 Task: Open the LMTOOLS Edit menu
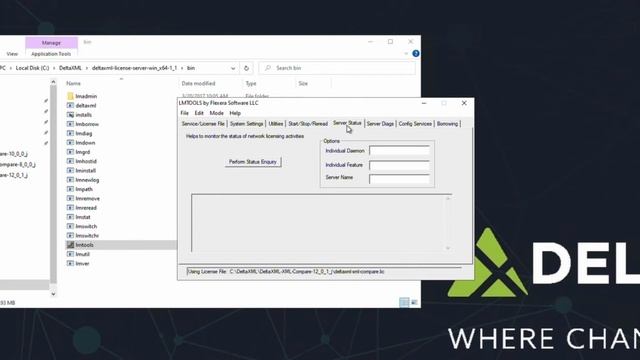[199, 113]
